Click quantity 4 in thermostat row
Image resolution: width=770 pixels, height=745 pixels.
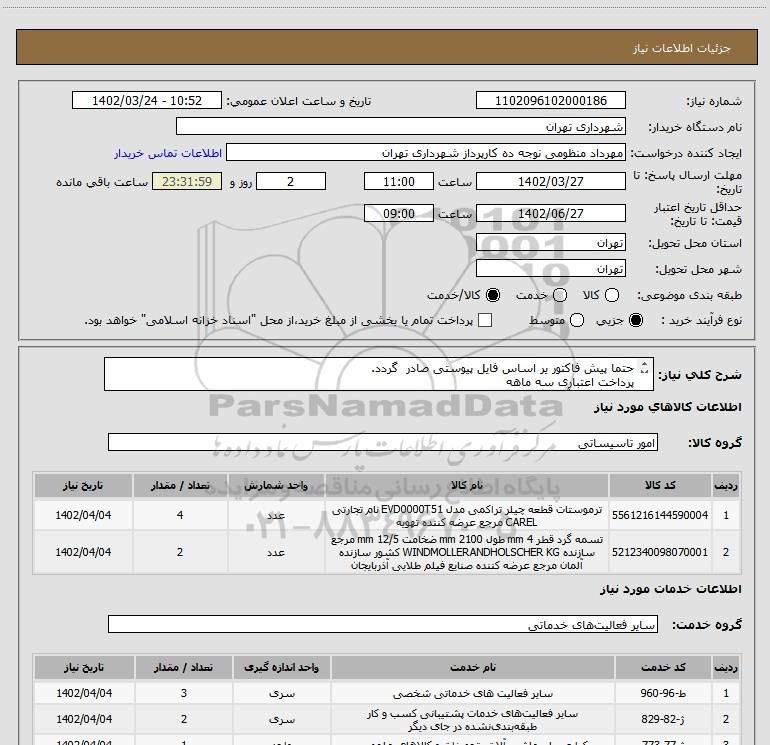[x=180, y=515]
